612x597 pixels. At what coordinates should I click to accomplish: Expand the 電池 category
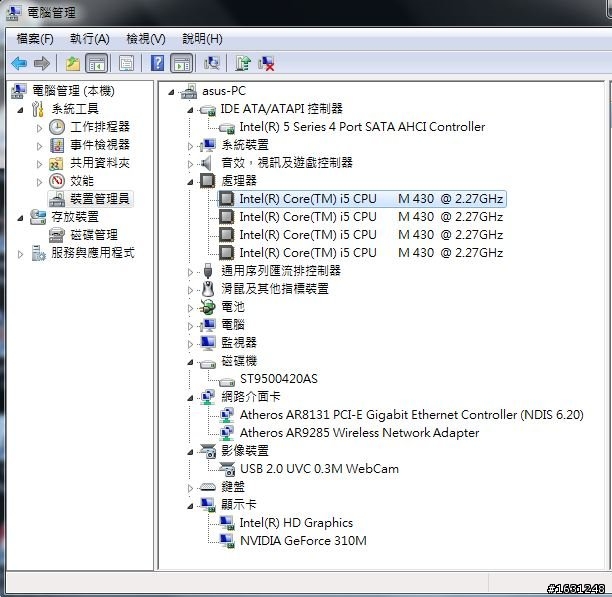pyautogui.click(x=190, y=308)
